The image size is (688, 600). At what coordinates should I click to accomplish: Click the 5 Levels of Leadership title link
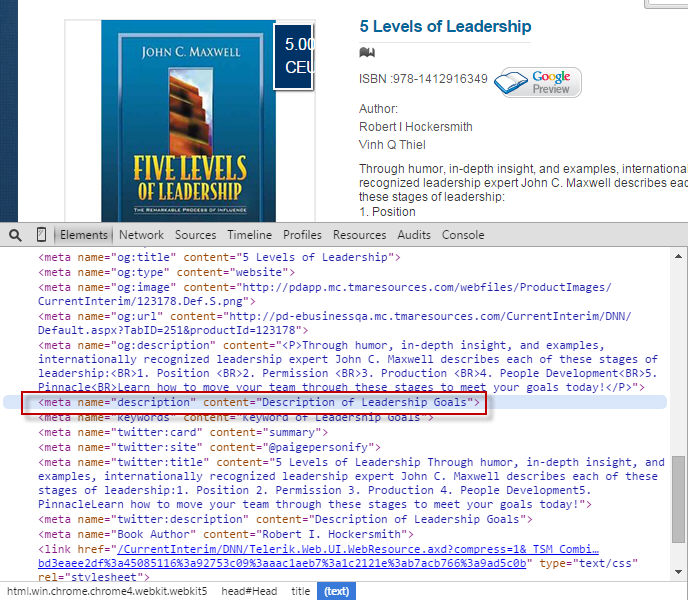pyautogui.click(x=445, y=26)
